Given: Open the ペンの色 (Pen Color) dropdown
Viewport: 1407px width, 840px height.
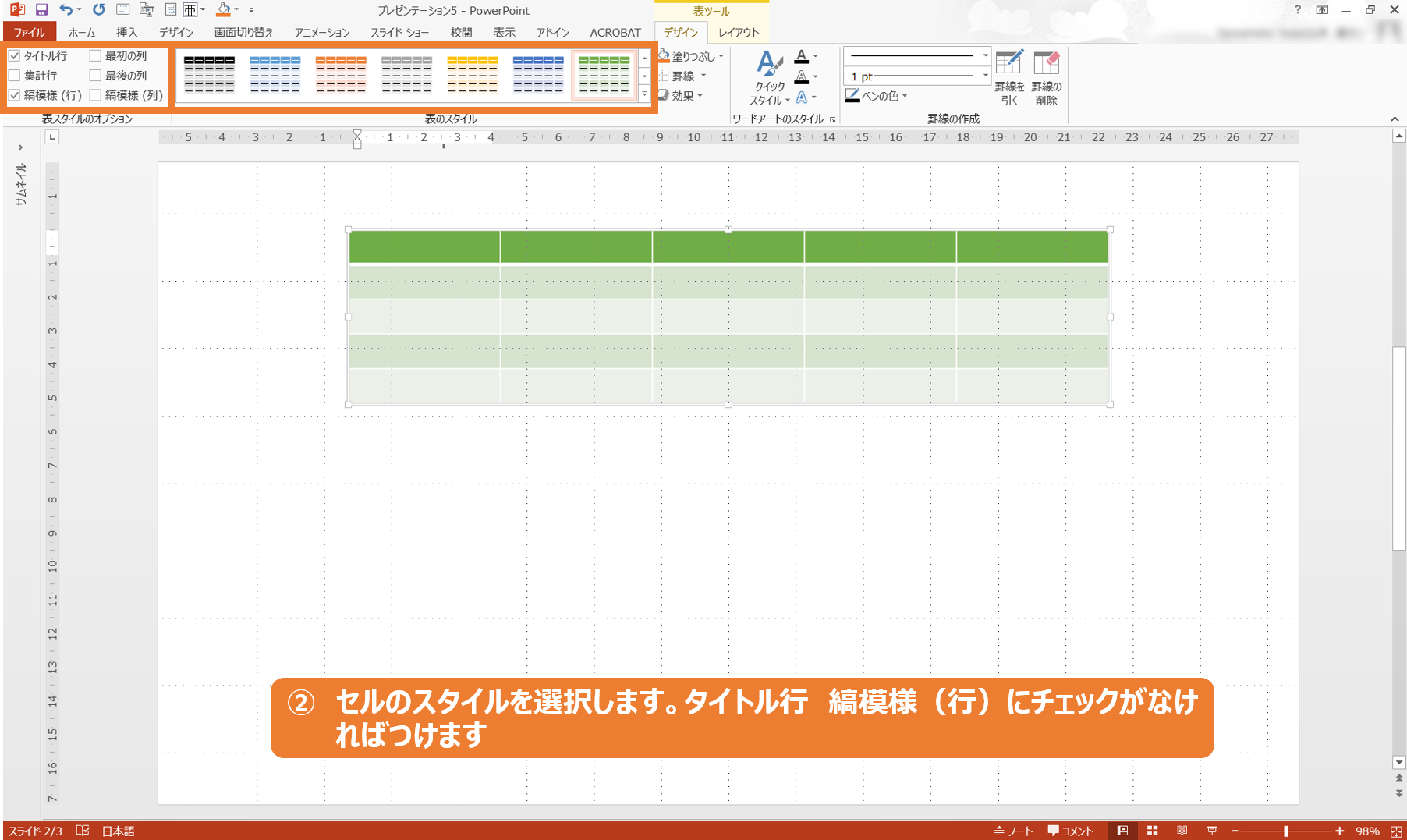Looking at the screenshot, I should tap(877, 96).
